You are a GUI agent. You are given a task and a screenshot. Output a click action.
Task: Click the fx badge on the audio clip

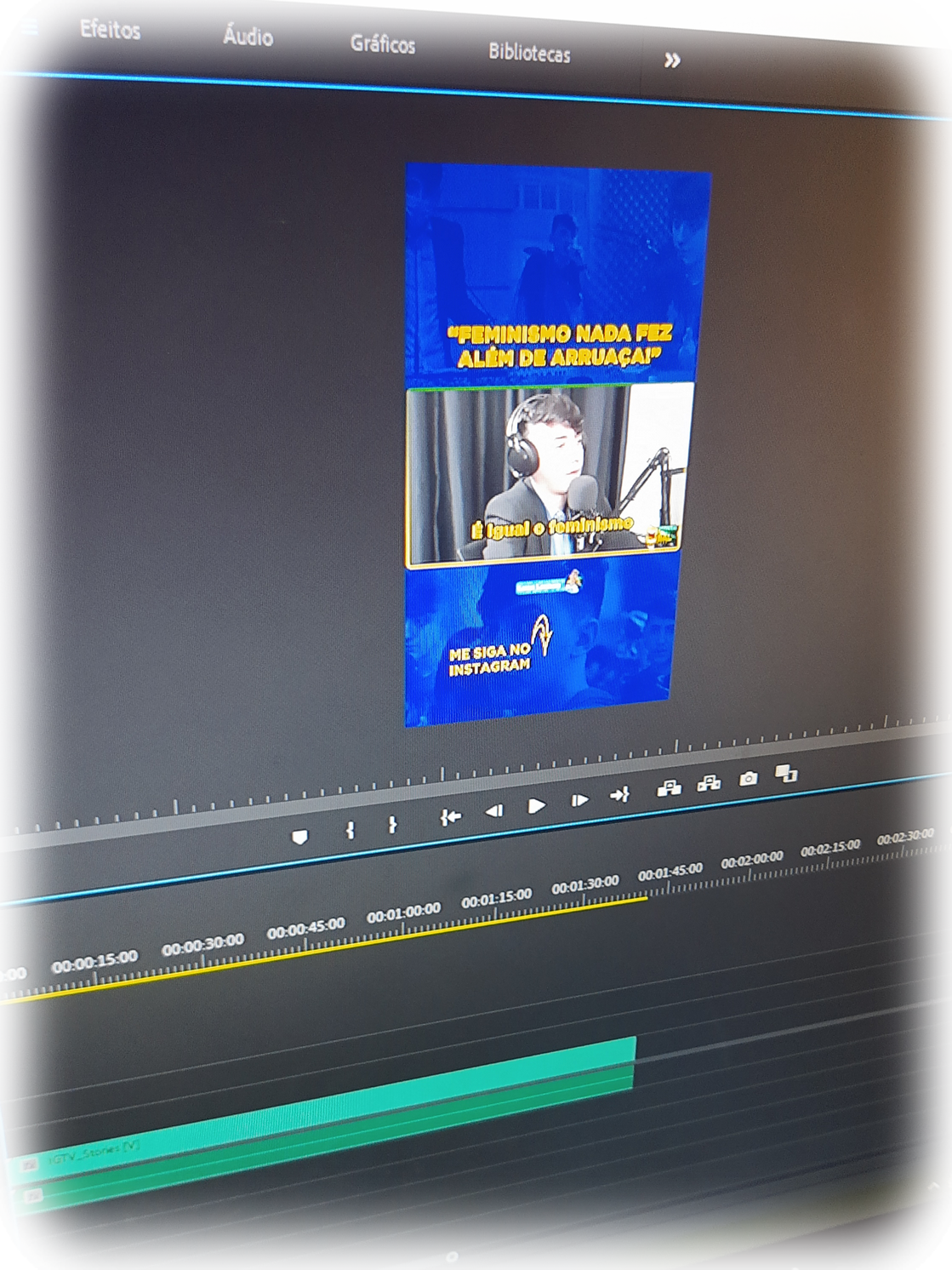click(x=32, y=1196)
